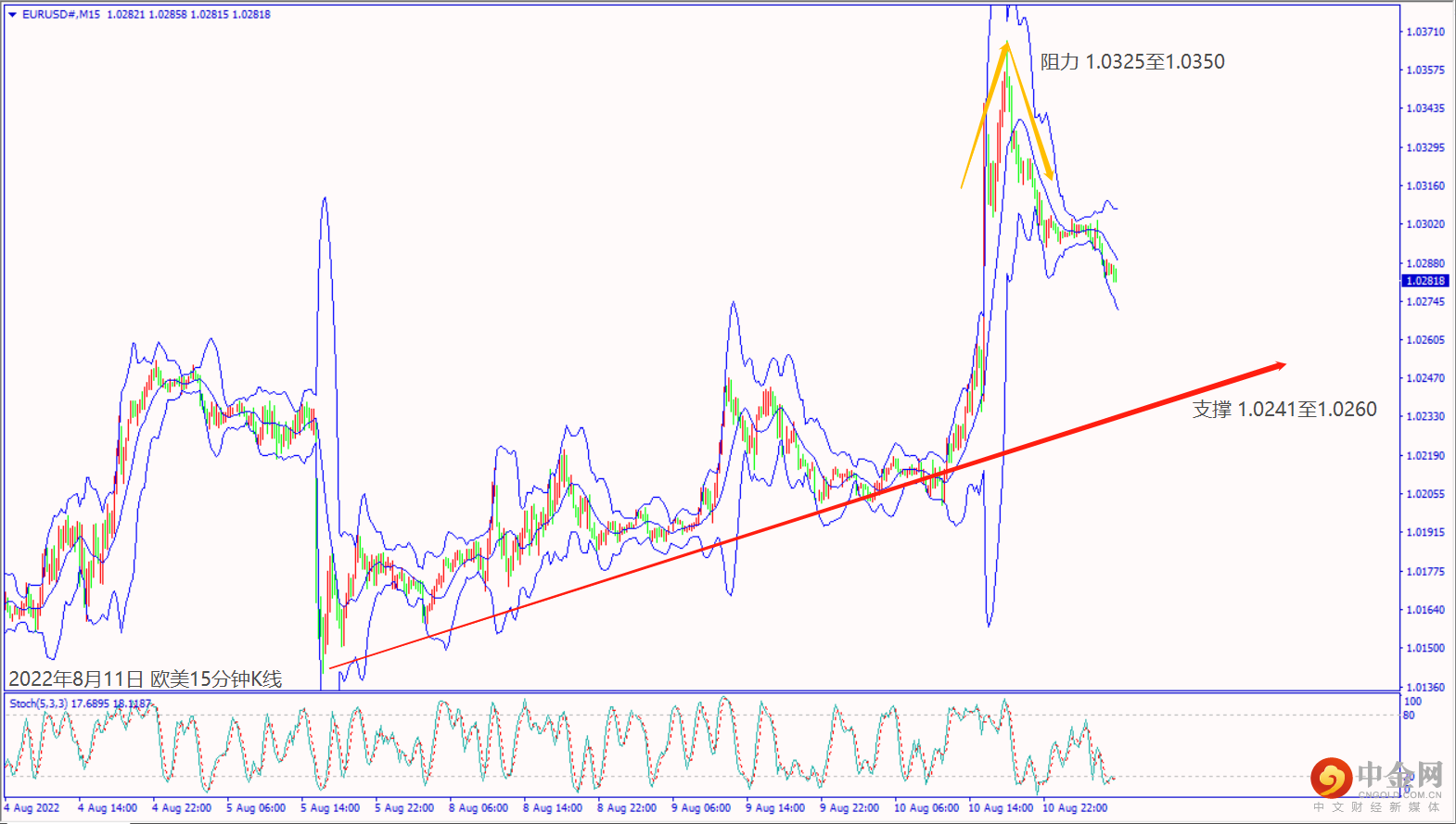The width and height of the screenshot is (1456, 824).
Task: Click price level 1.03020 on the axis
Action: (1425, 224)
